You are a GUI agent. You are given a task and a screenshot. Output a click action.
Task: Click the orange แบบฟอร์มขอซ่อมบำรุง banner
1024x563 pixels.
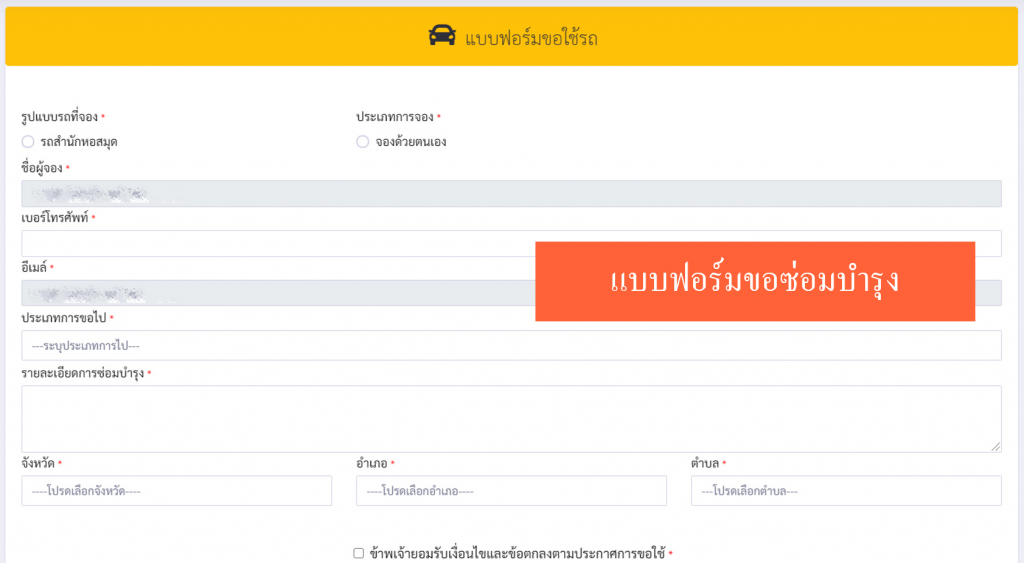point(754,281)
